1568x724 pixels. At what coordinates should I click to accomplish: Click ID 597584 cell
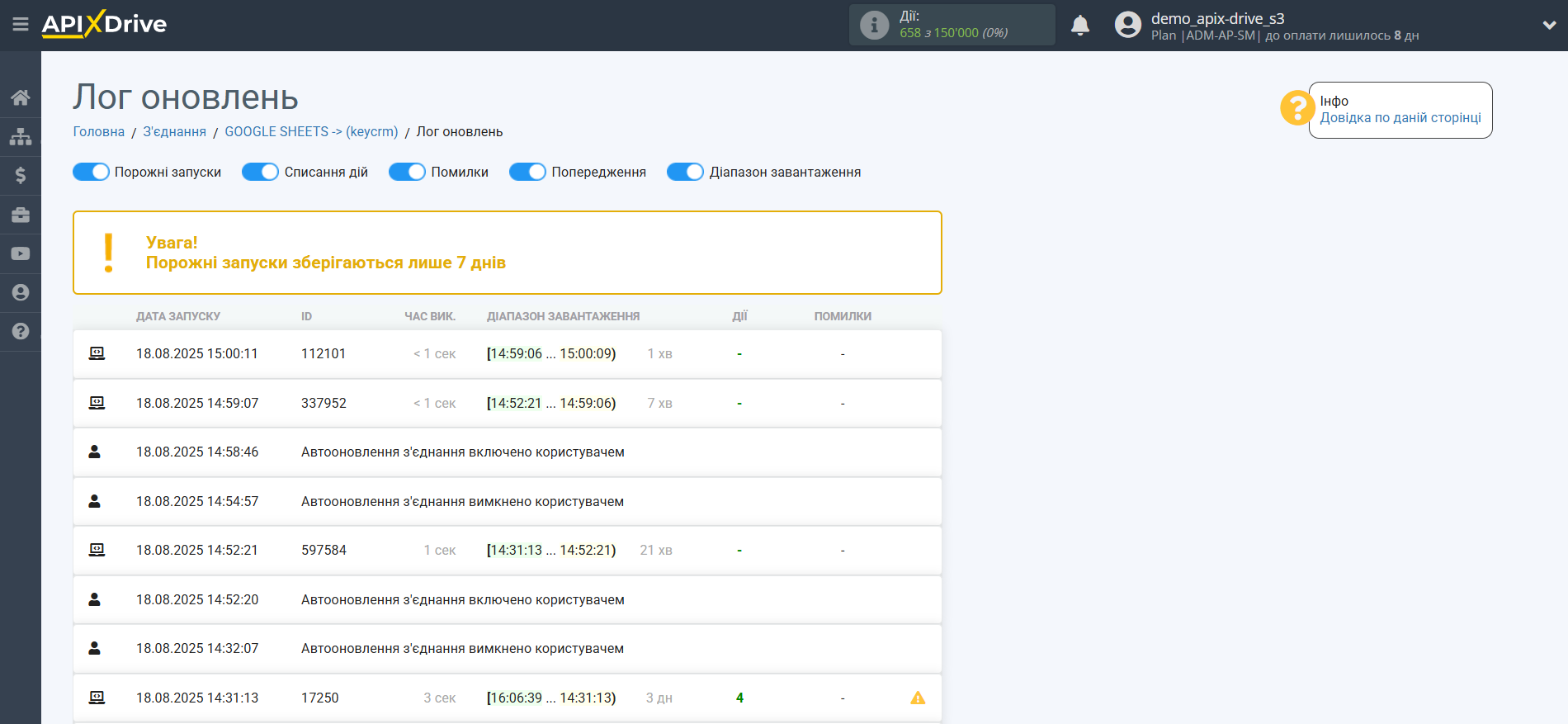324,550
